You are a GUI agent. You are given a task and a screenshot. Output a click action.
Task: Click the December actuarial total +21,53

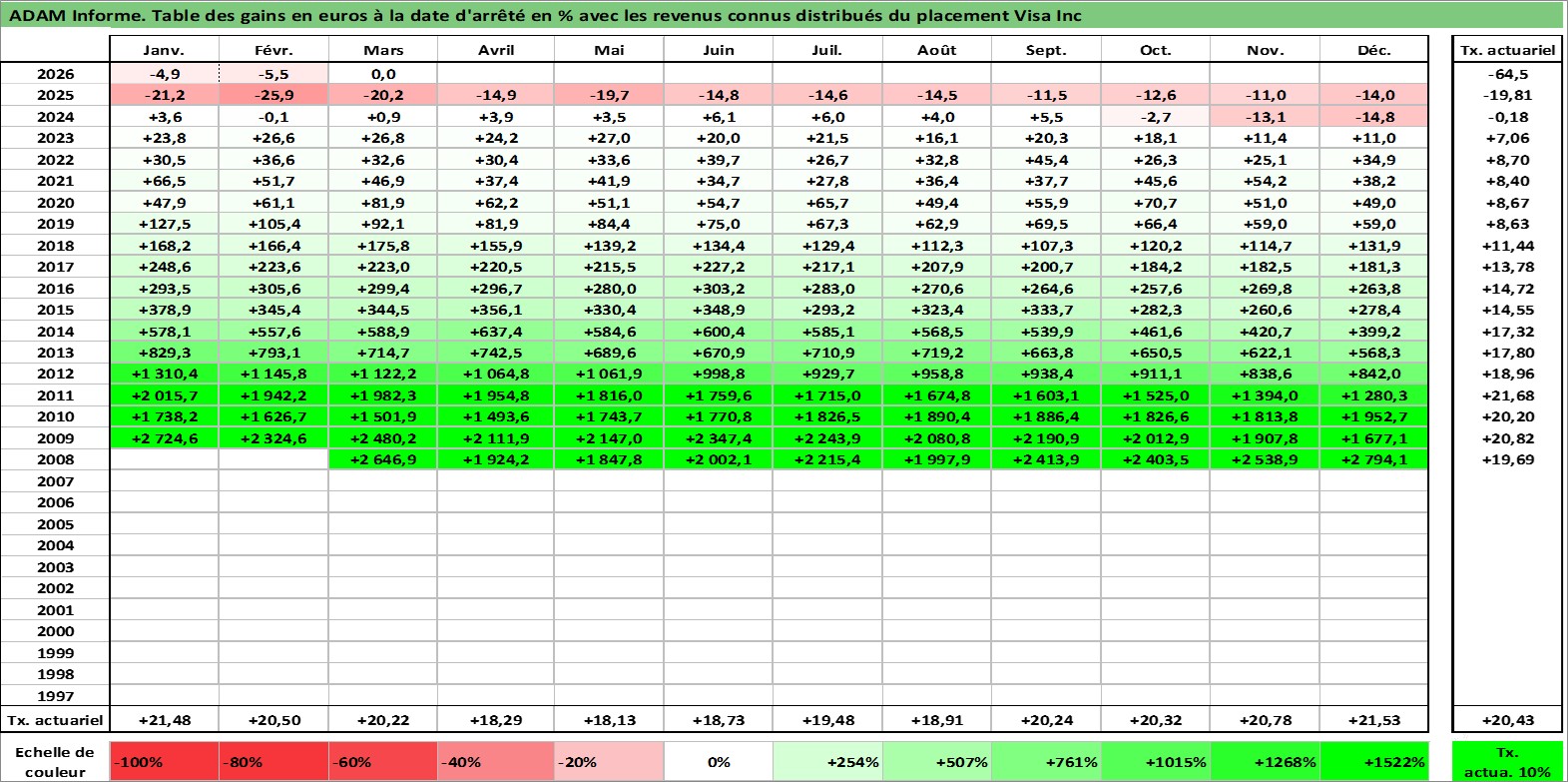click(x=1374, y=720)
